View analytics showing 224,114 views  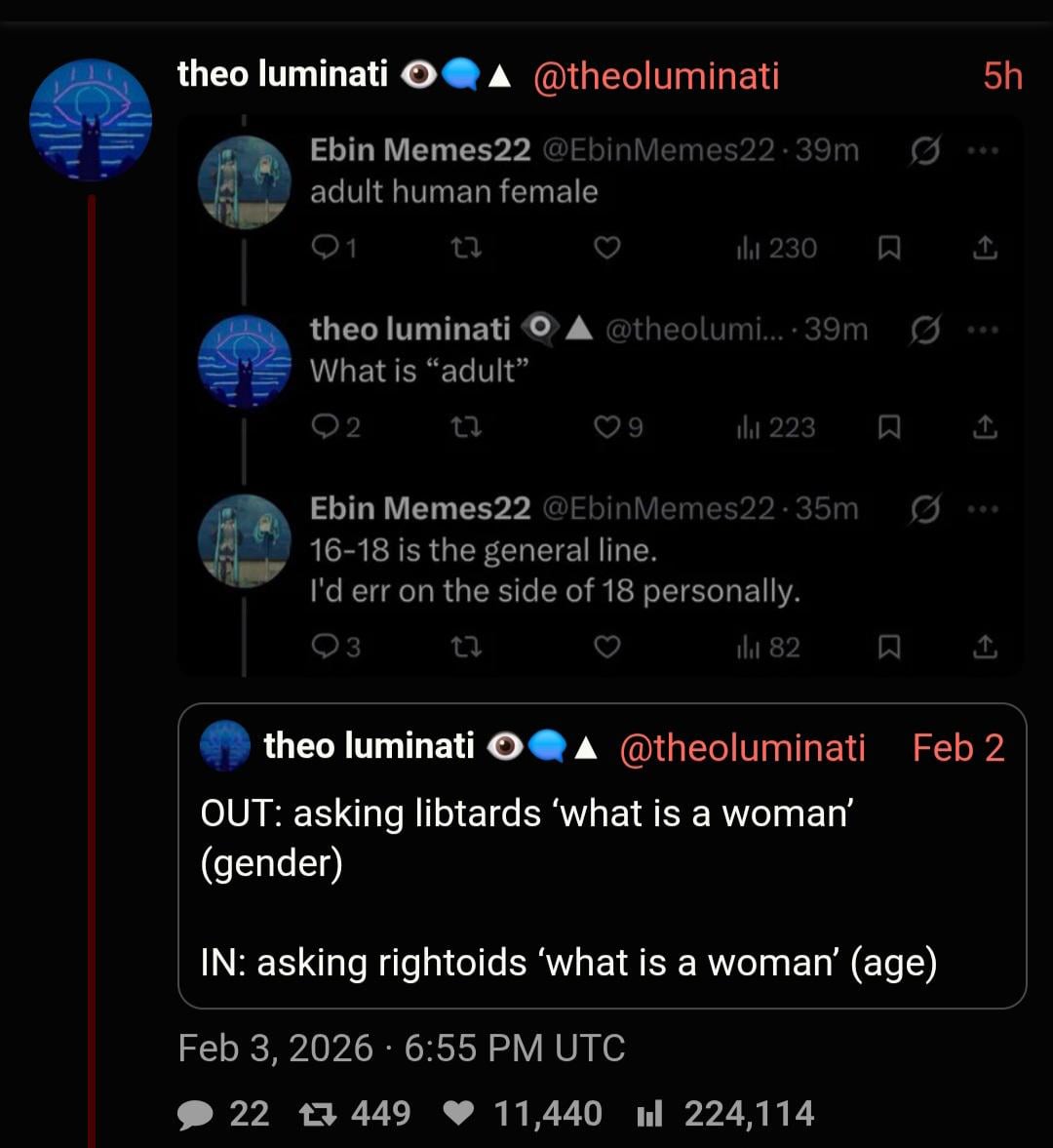pos(649,1114)
